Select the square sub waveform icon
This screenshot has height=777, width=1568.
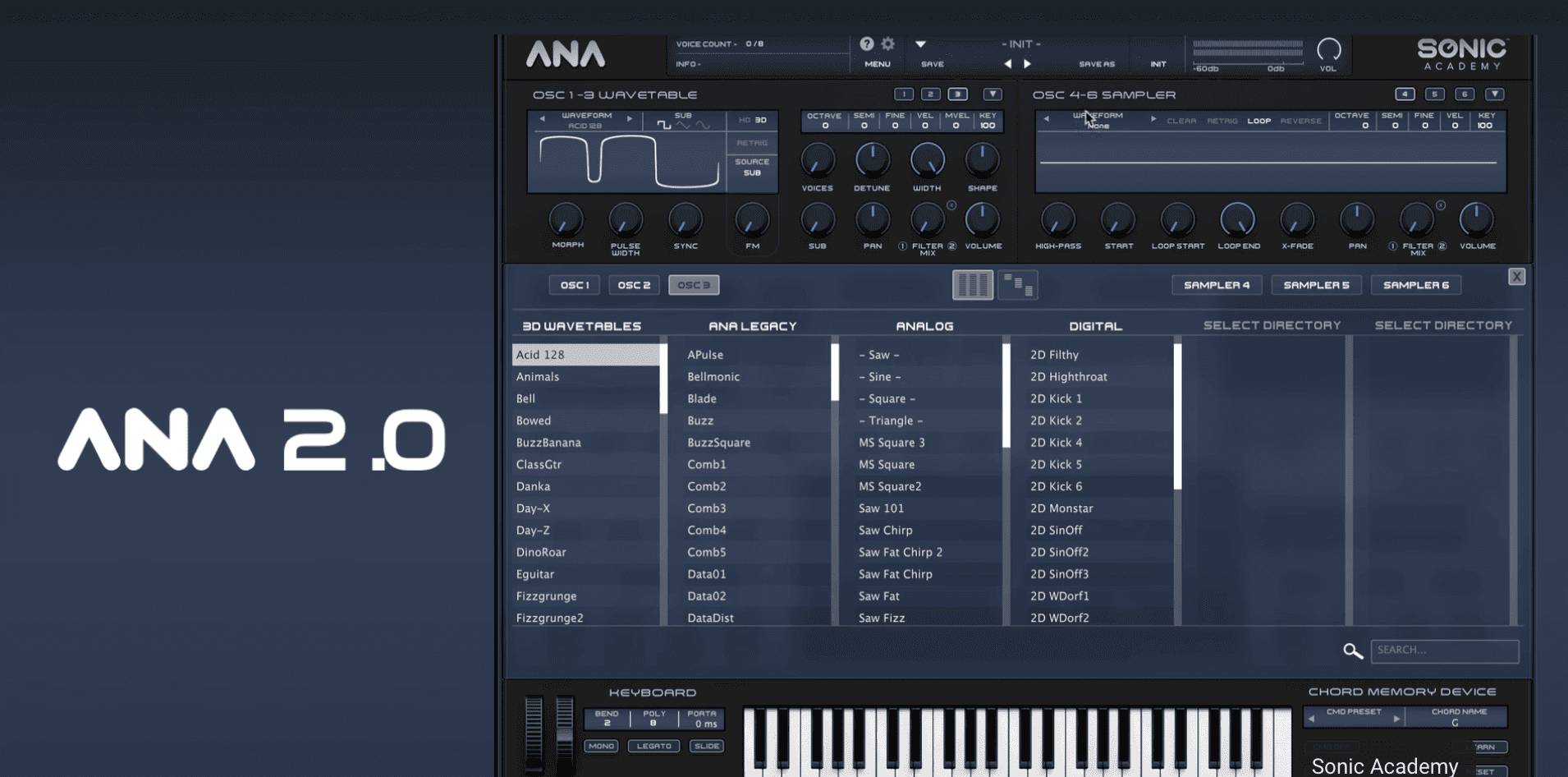coord(663,126)
